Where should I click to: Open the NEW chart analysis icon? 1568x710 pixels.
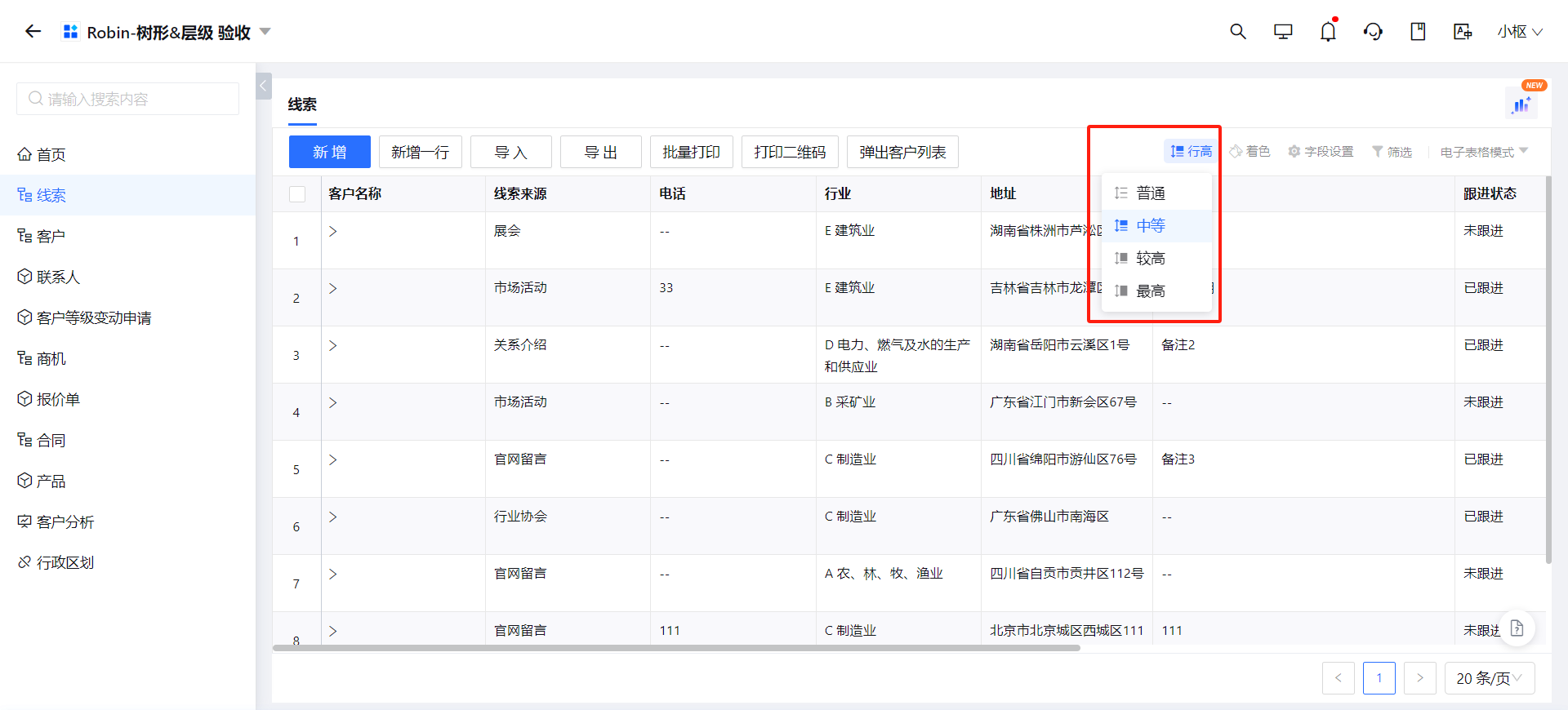pos(1522,104)
